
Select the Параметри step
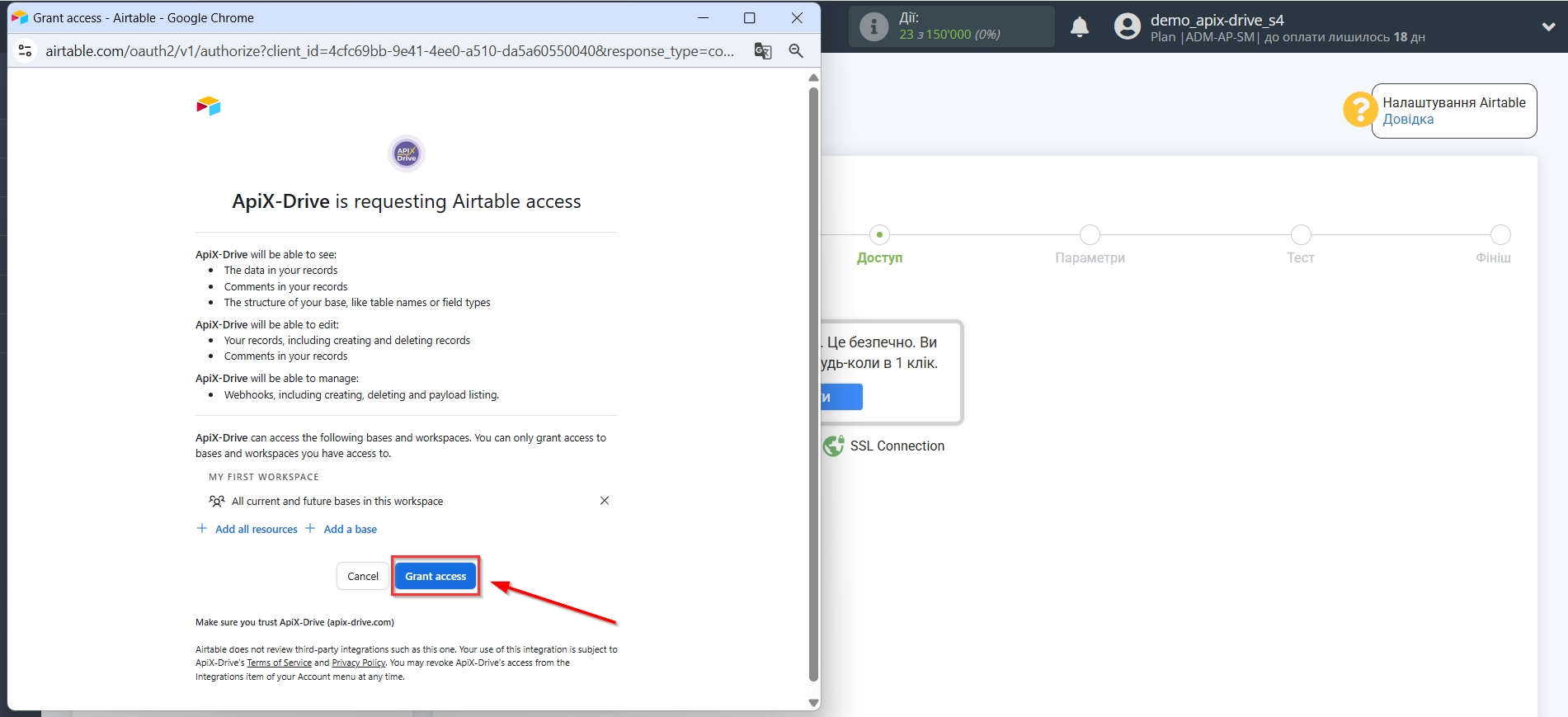point(1090,246)
